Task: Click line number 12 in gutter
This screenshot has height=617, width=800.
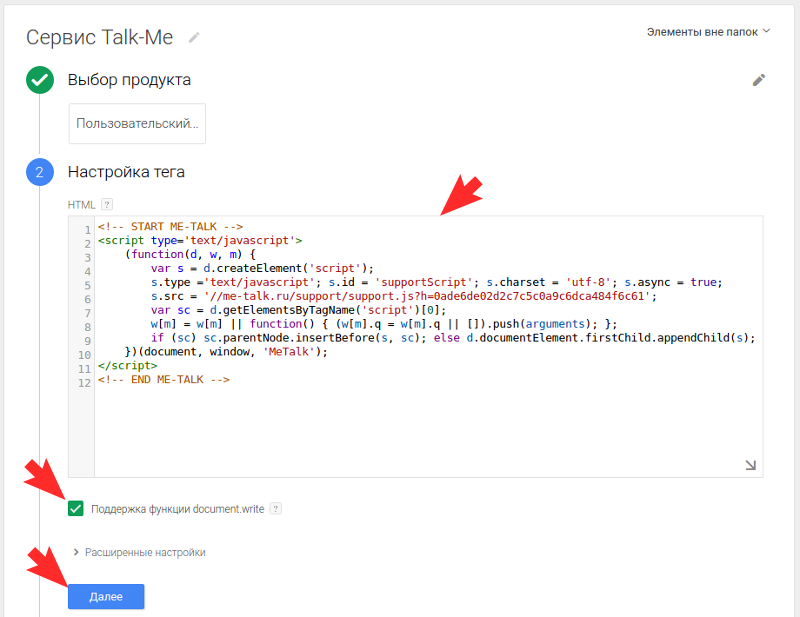Action: [84, 383]
